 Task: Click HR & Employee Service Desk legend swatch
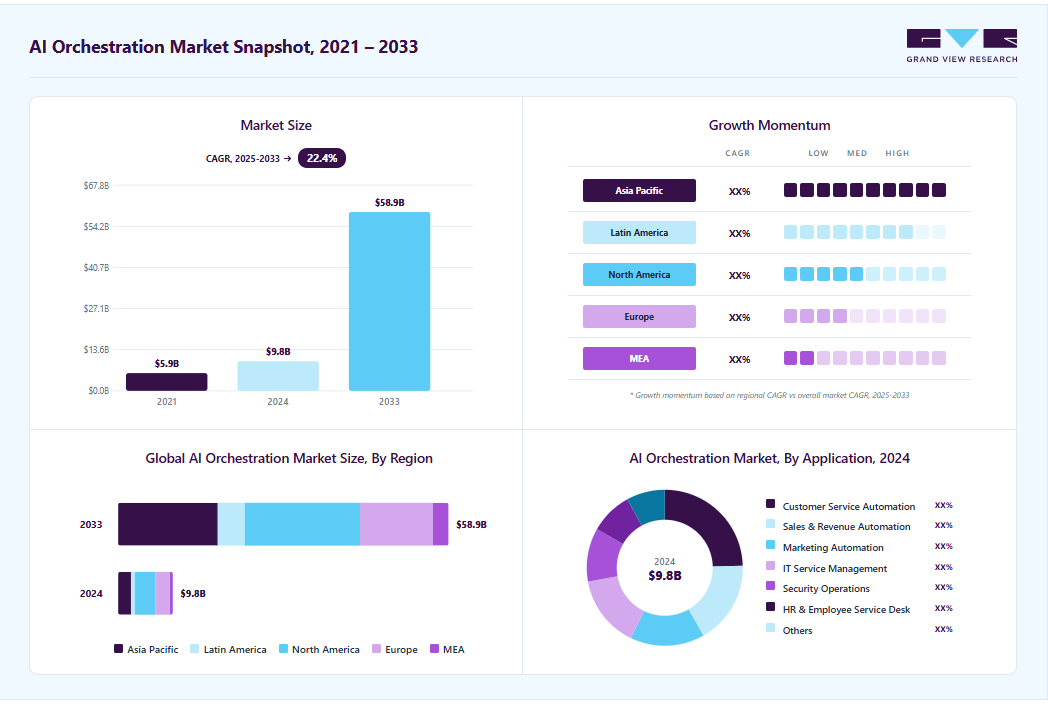pos(770,607)
